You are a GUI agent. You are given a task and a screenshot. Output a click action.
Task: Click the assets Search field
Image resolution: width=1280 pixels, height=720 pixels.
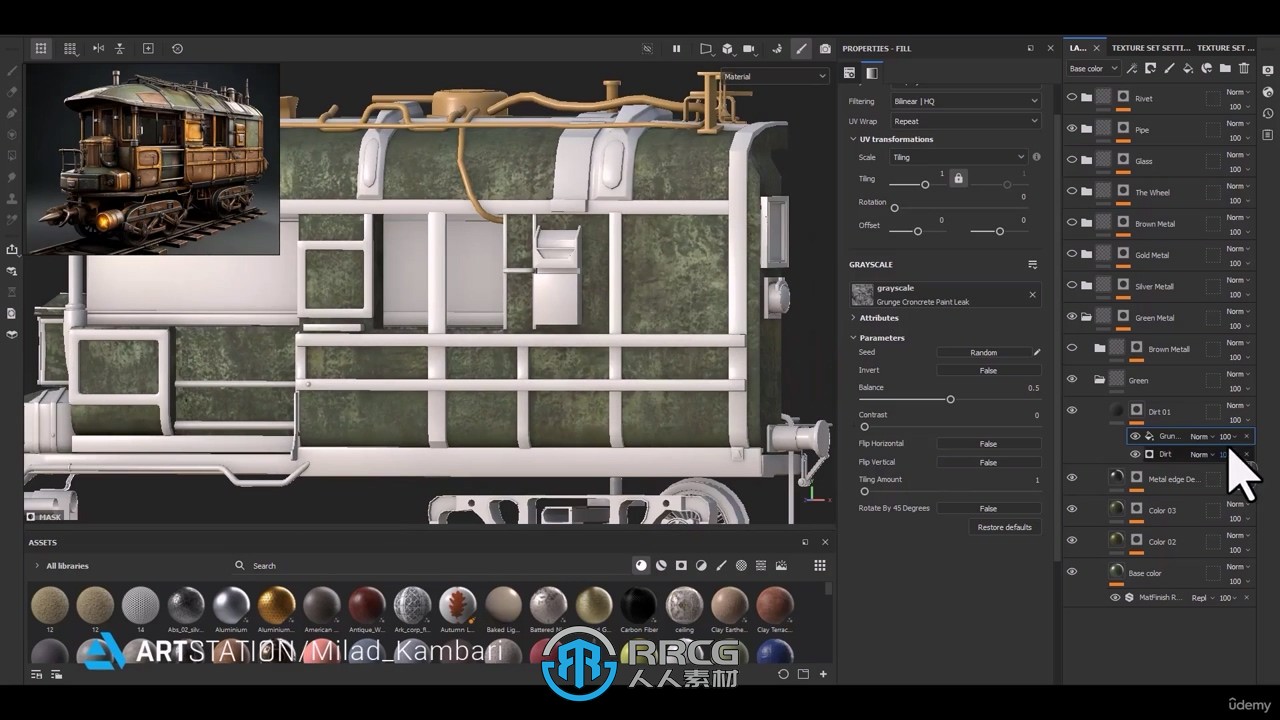coord(430,566)
